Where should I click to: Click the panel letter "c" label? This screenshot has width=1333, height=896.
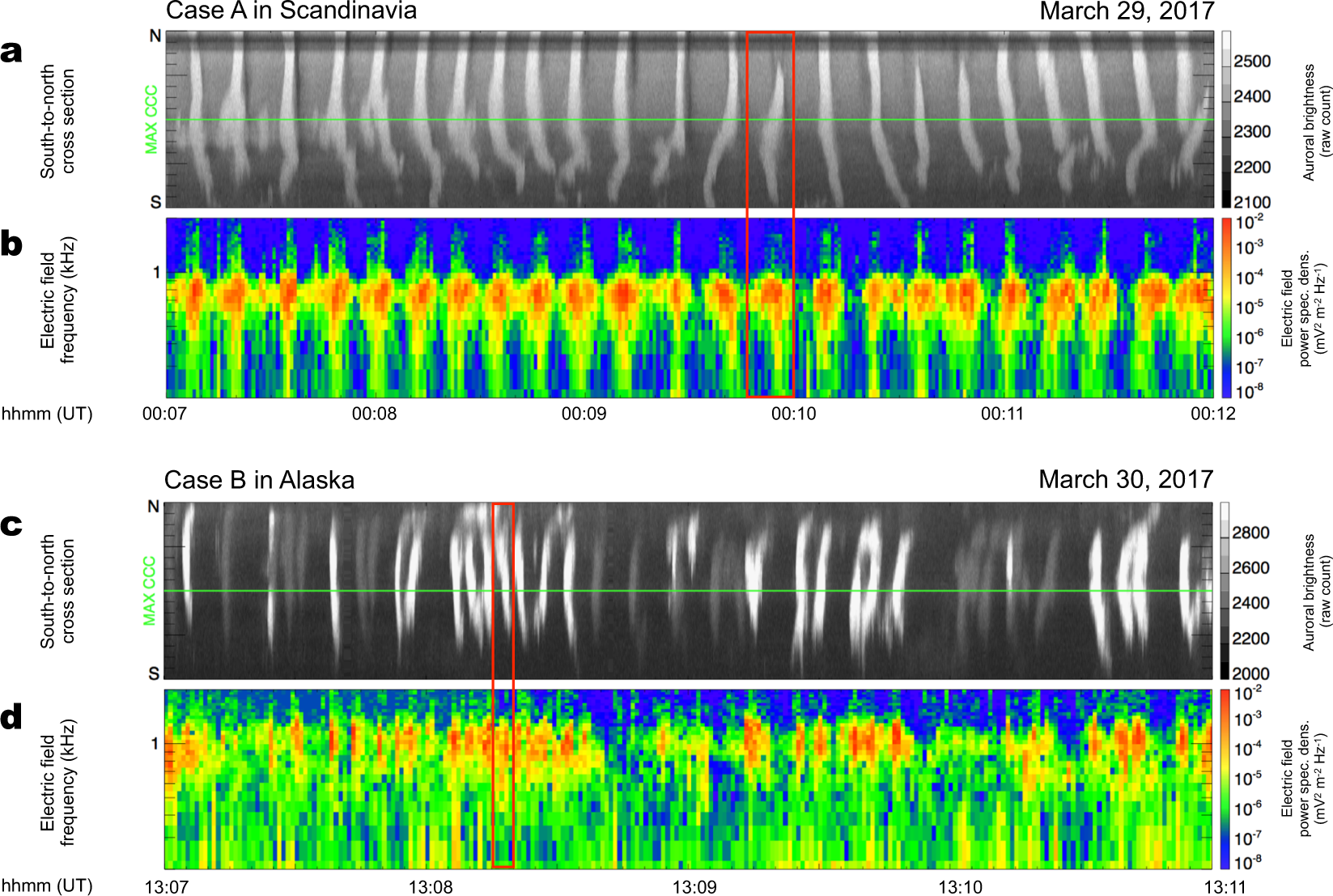11,526
